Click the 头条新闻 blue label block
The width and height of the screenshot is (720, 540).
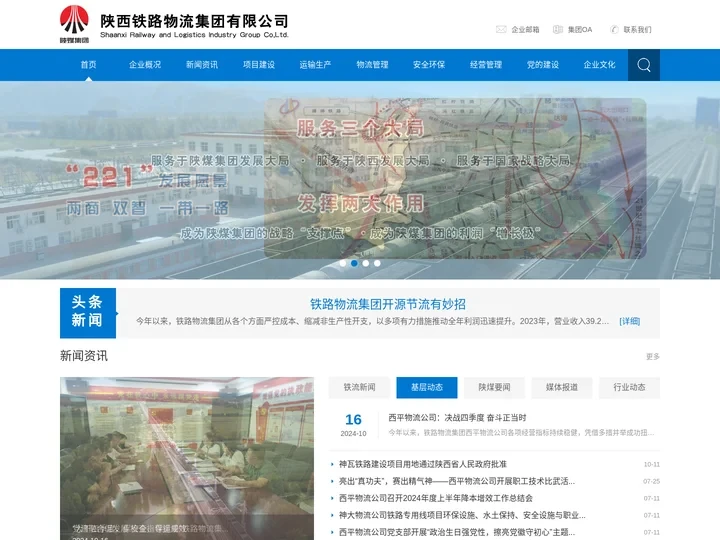tap(88, 313)
